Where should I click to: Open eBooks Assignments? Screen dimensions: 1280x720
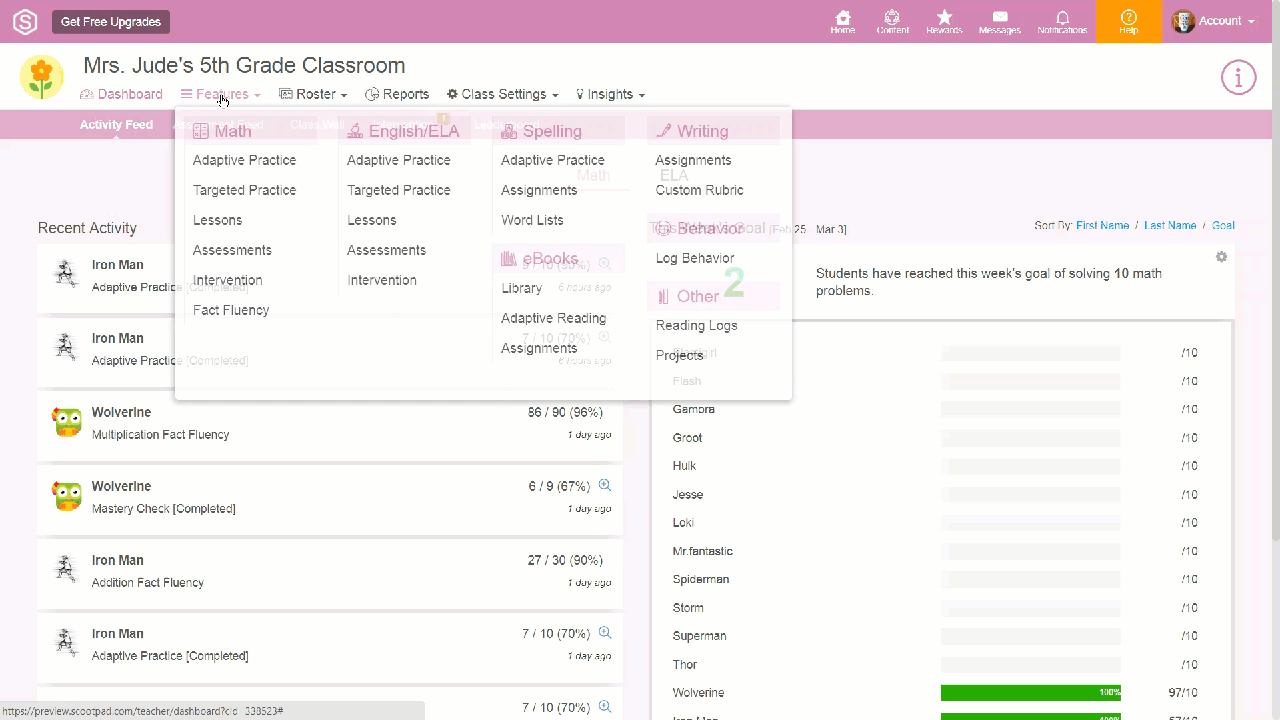(539, 348)
